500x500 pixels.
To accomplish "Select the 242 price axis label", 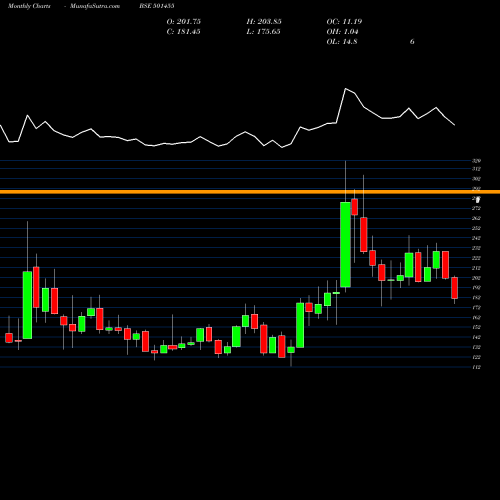I will pos(476,238).
